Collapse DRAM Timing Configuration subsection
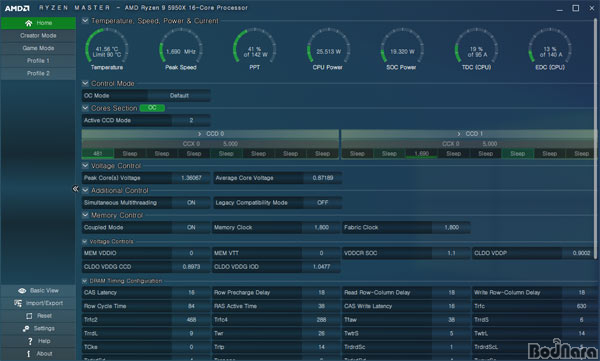Screen dimensions: 600x361 click(85, 281)
